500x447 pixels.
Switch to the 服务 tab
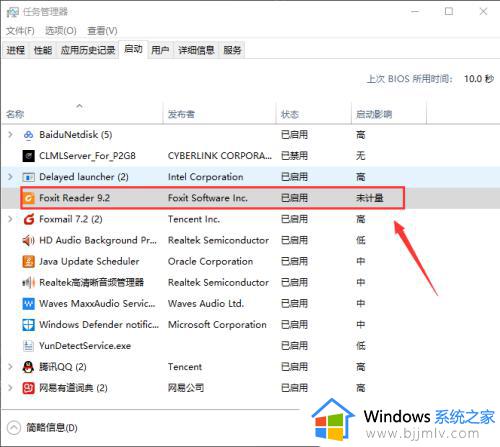tap(232, 50)
